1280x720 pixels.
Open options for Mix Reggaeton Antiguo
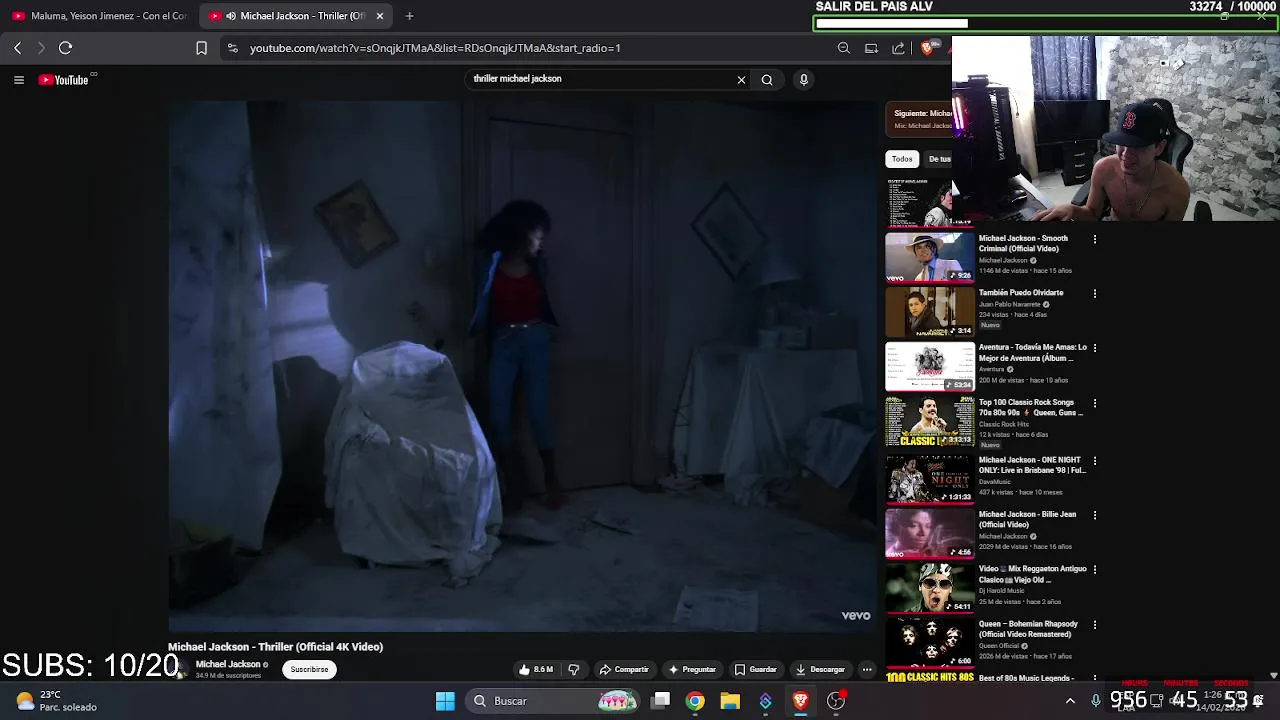(x=1095, y=570)
